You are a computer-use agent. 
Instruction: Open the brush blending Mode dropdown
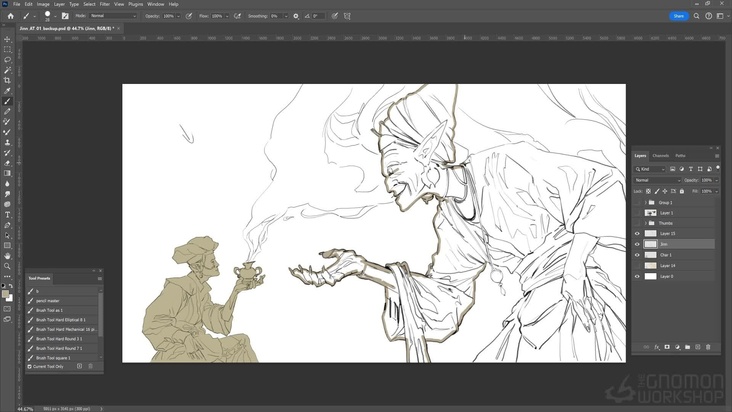(x=112, y=16)
